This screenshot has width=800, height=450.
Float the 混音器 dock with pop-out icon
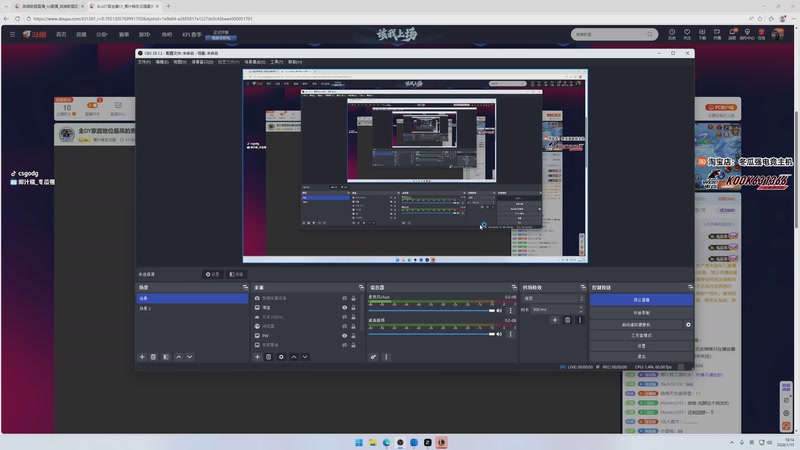click(x=514, y=287)
